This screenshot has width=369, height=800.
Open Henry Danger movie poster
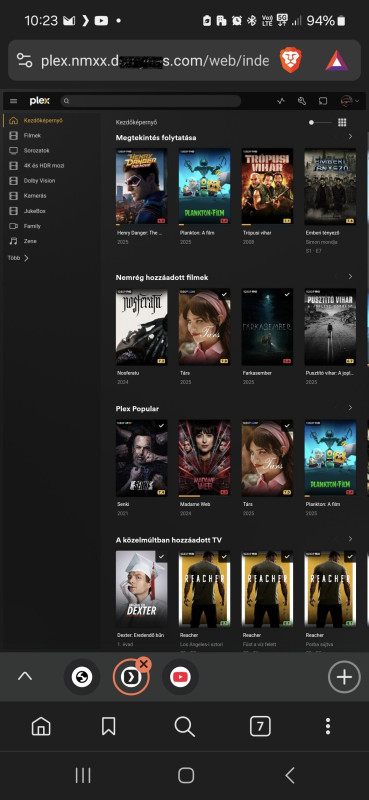(141, 186)
